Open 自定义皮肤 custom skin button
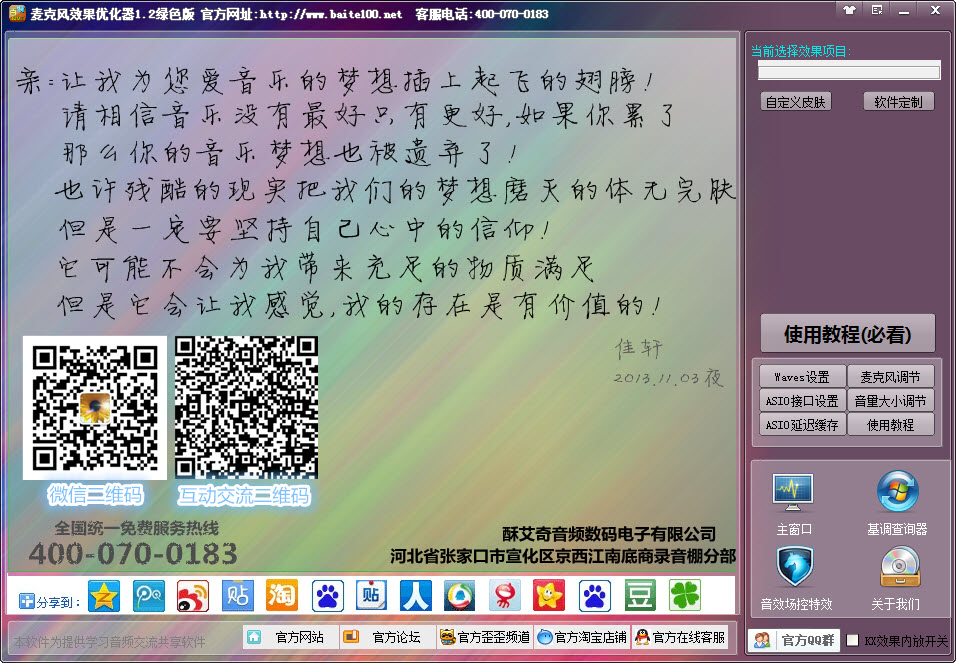 (x=796, y=102)
